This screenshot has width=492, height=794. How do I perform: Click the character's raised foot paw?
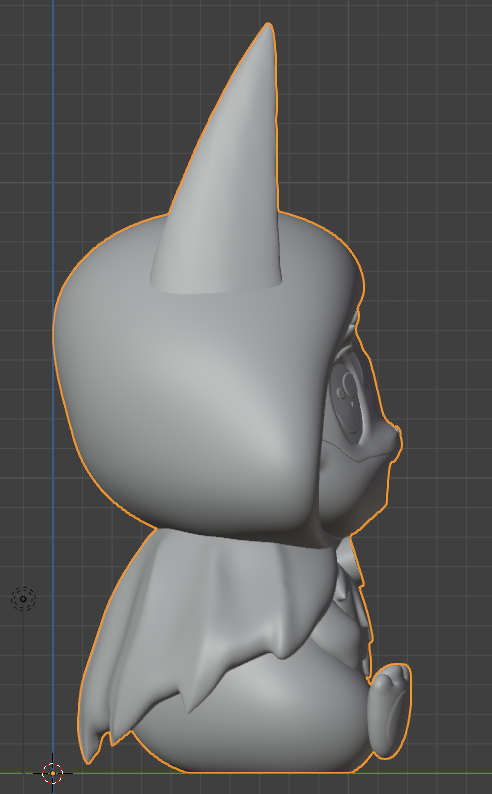click(390, 711)
